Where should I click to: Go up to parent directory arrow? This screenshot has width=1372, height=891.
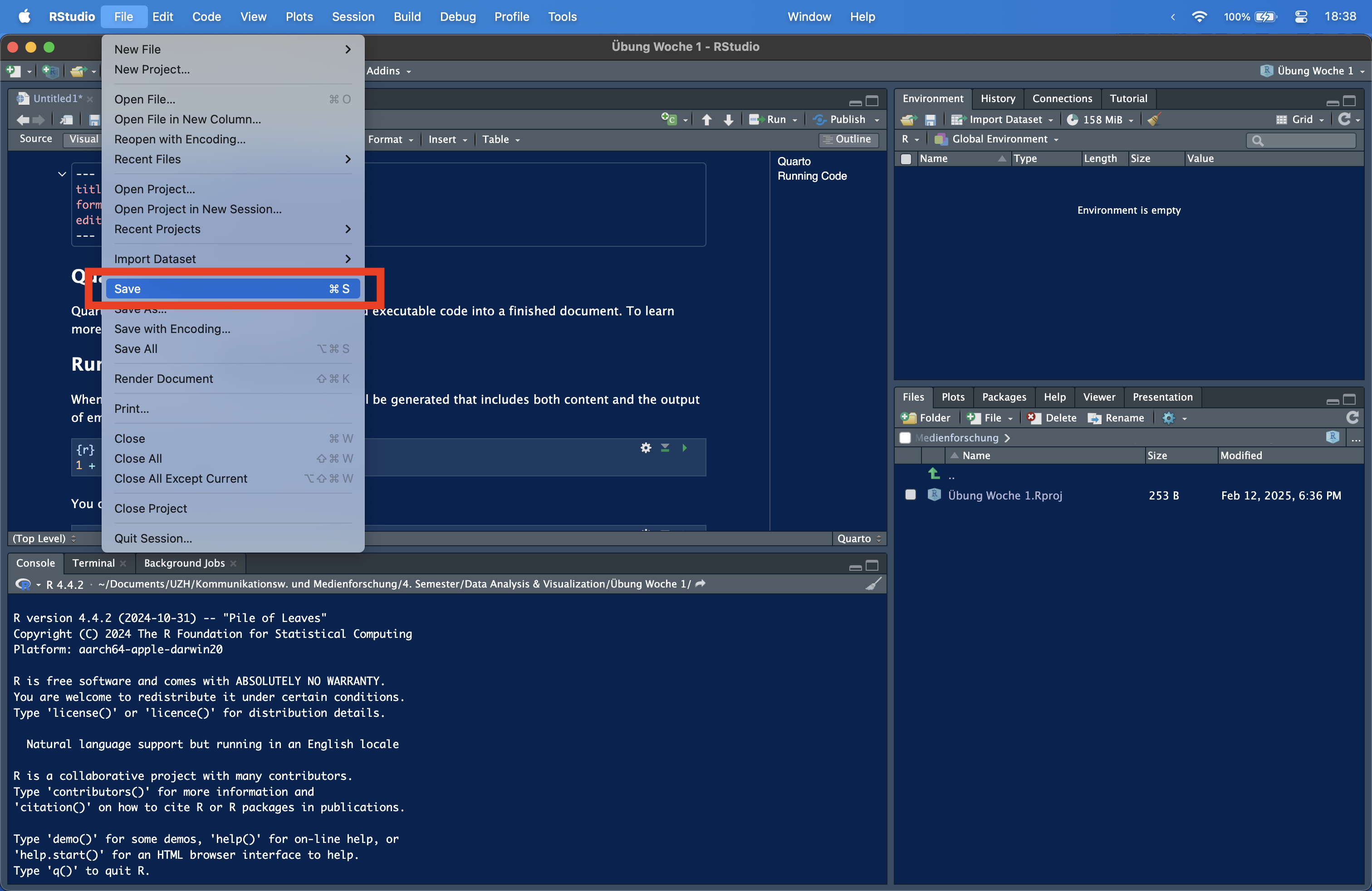(x=934, y=474)
